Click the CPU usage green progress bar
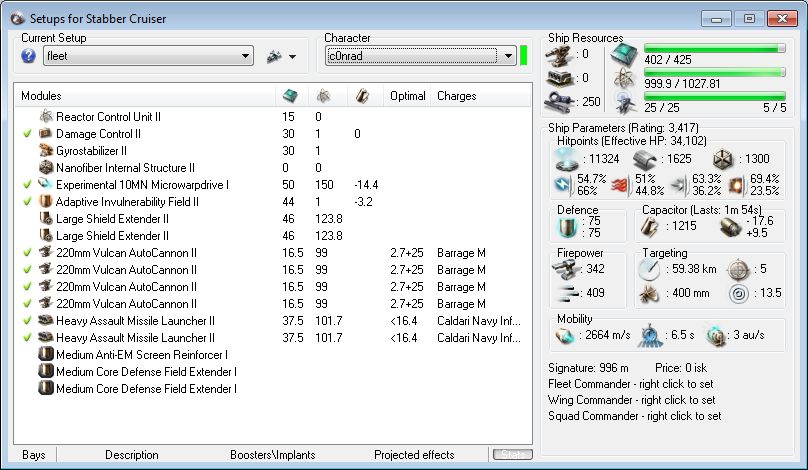The height and width of the screenshot is (470, 808). (715, 48)
